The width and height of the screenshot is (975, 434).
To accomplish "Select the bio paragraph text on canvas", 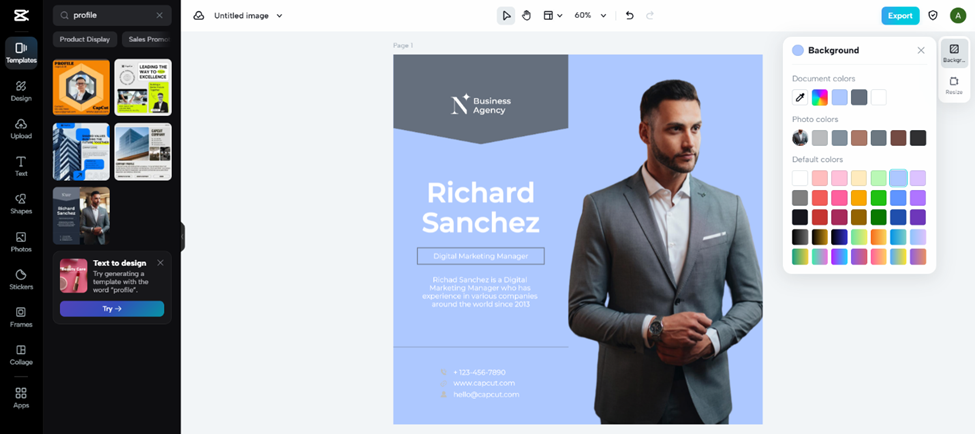I will 481,292.
